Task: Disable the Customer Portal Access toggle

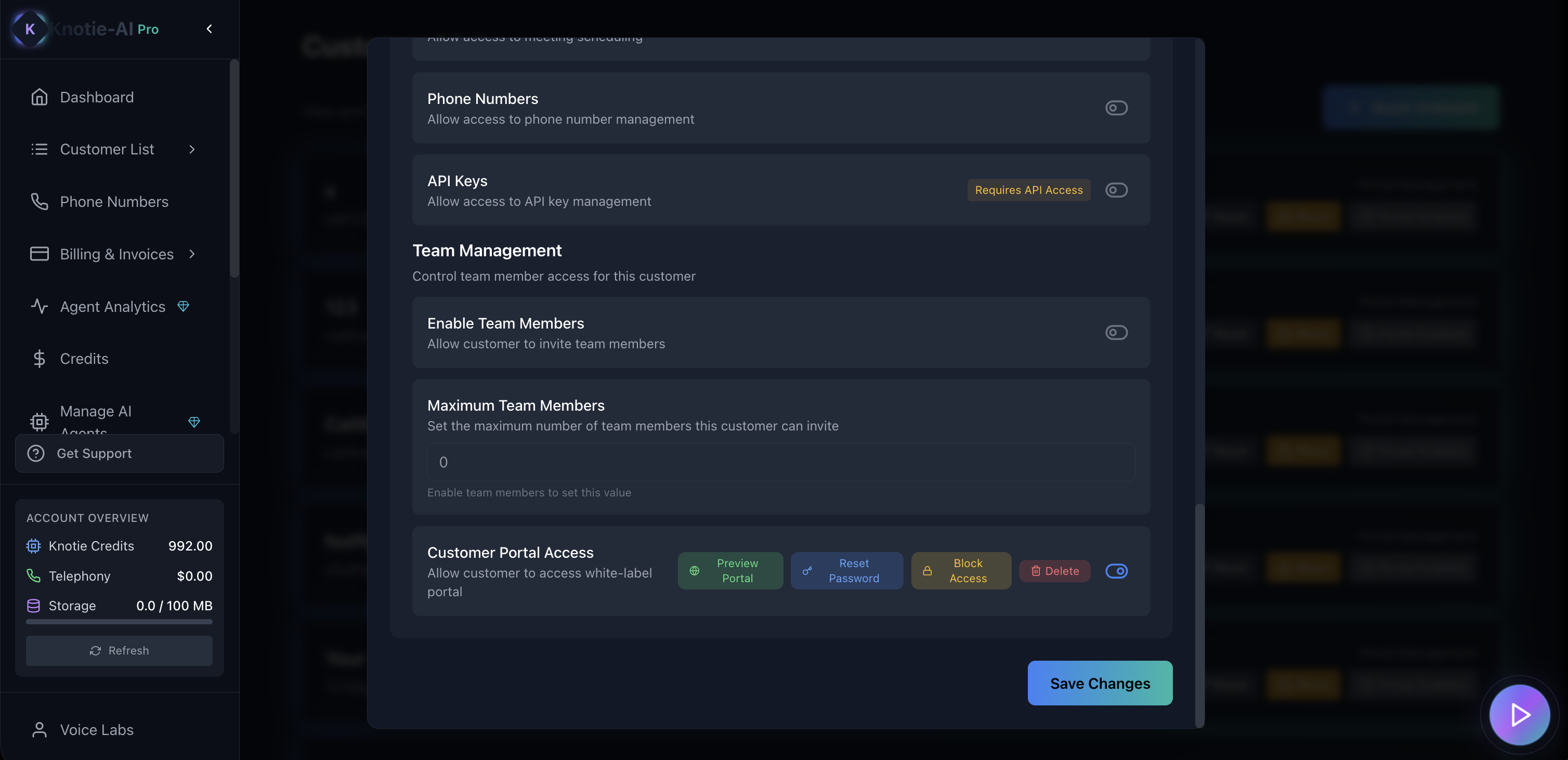Action: coord(1116,571)
